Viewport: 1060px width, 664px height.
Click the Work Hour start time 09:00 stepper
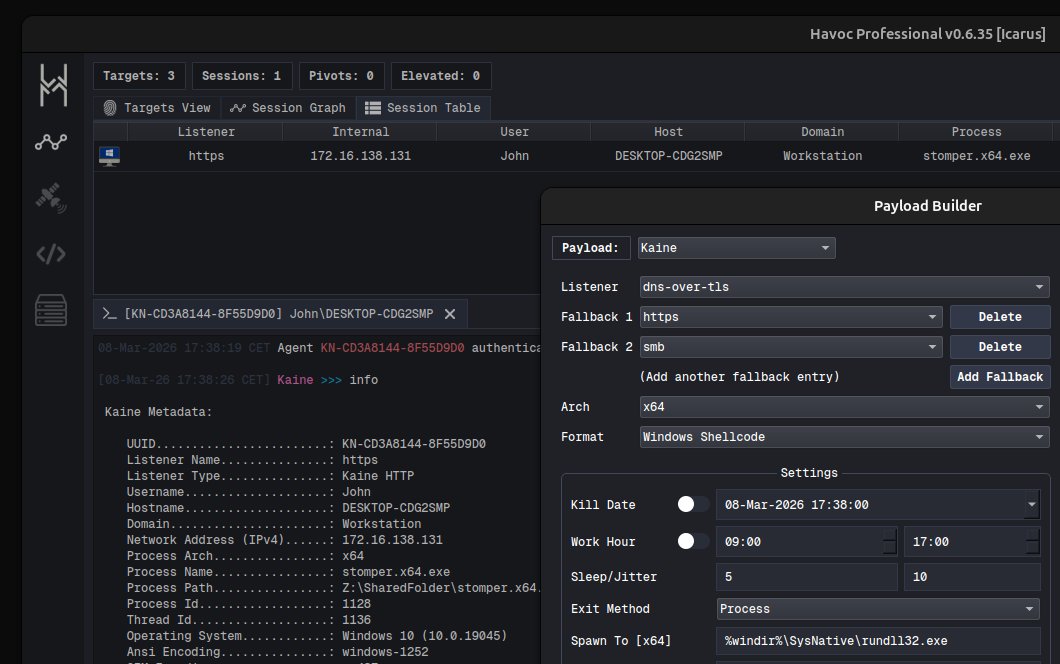point(889,541)
